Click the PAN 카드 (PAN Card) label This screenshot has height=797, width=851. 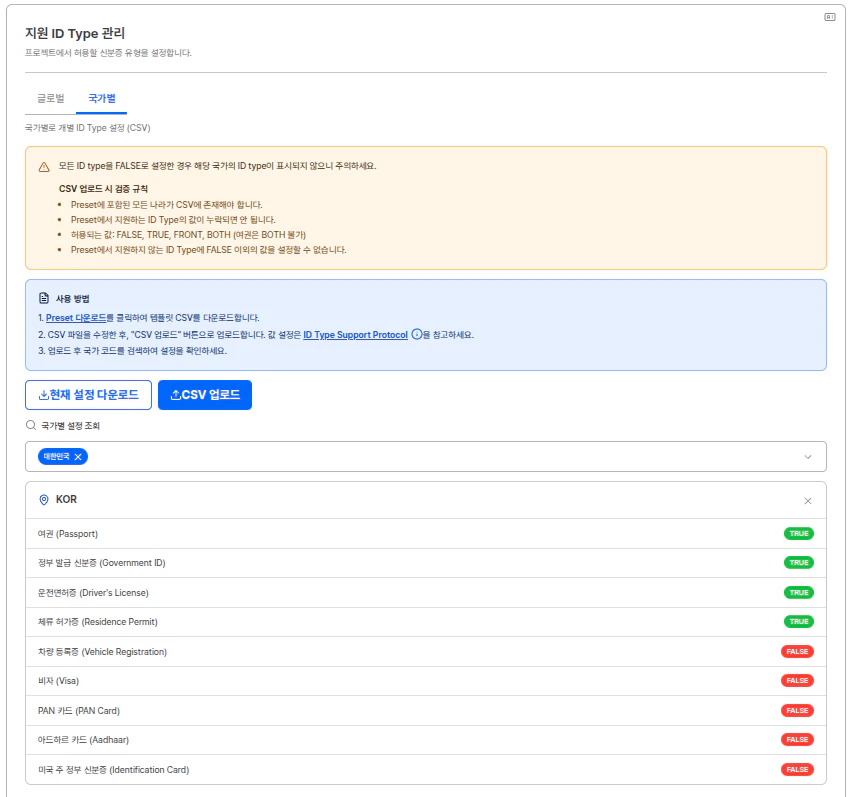tap(79, 711)
